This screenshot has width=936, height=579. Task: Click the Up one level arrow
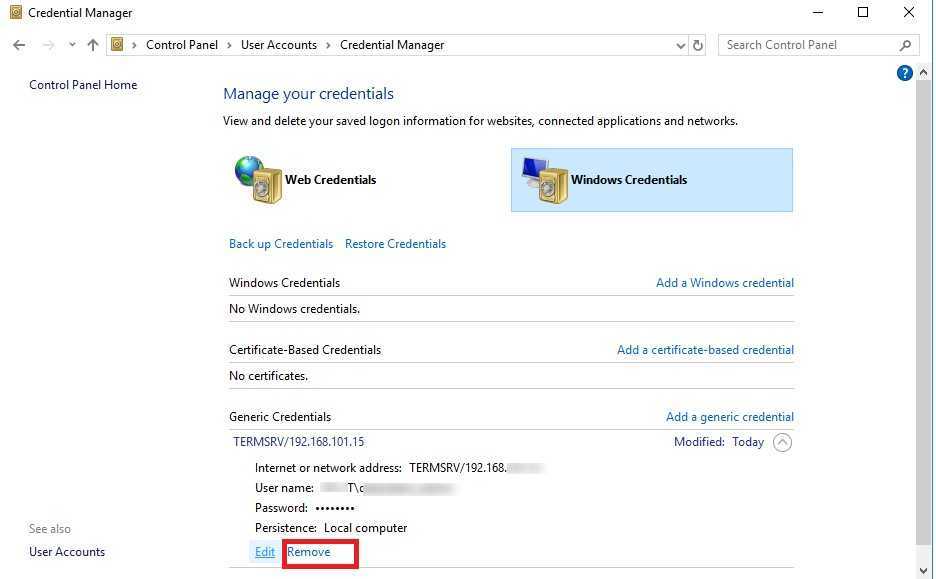pyautogui.click(x=93, y=45)
